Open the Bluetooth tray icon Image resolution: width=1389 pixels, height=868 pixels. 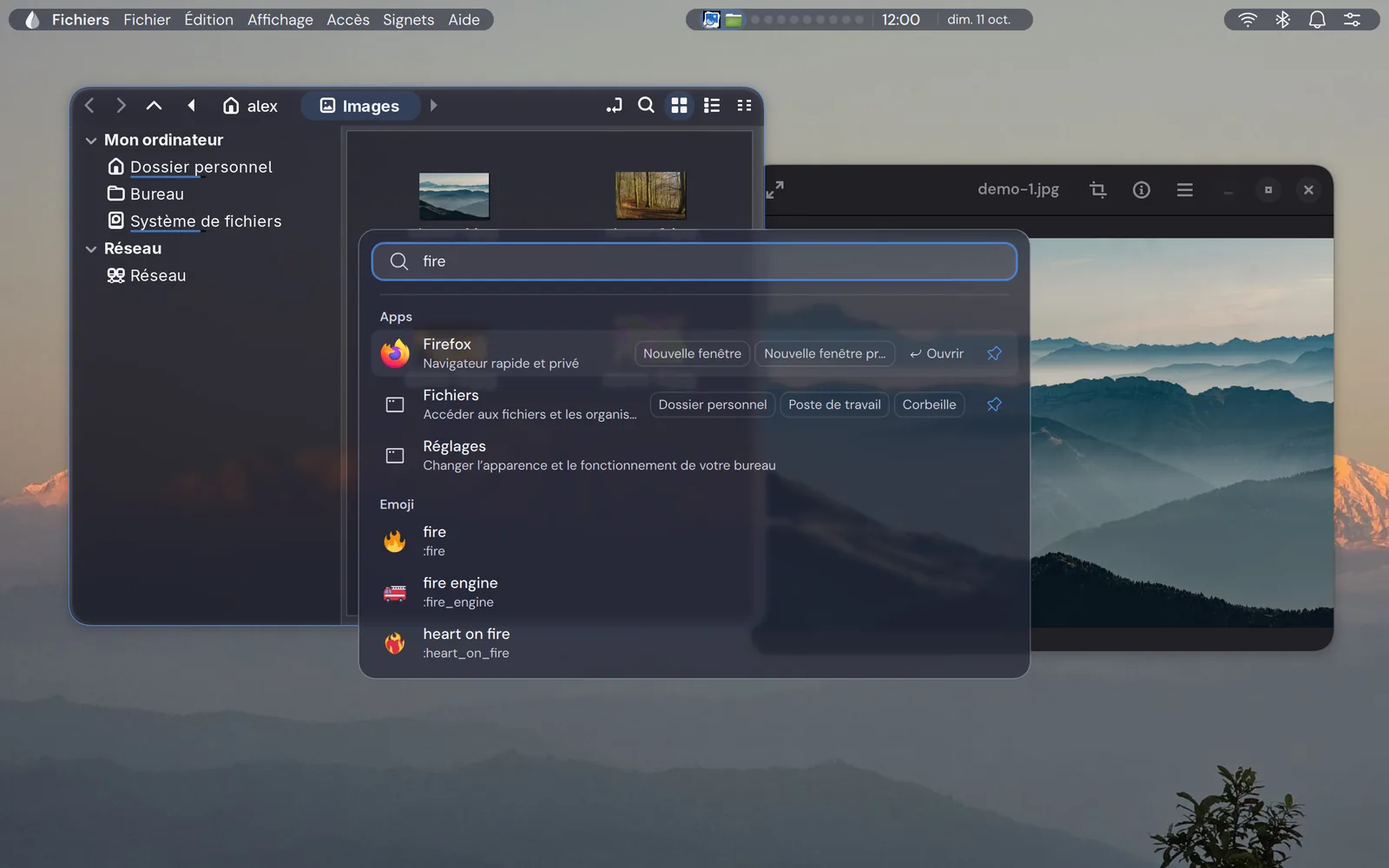coord(1282,19)
